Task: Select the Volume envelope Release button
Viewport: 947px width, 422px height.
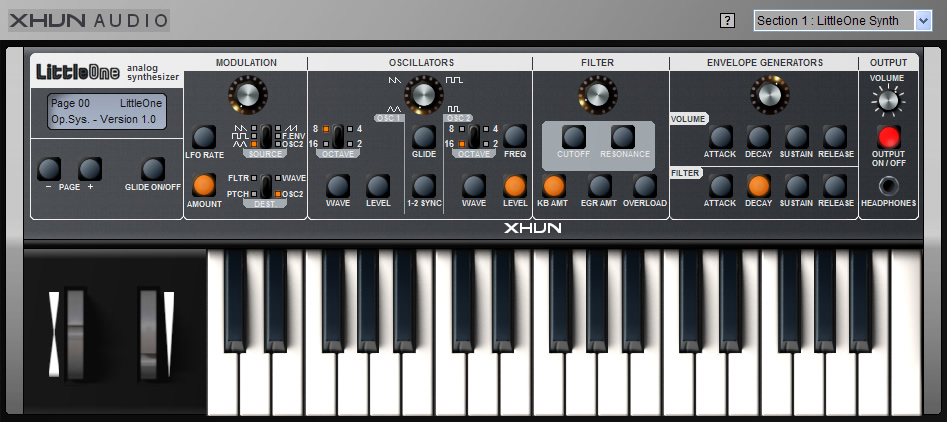Action: click(x=835, y=138)
